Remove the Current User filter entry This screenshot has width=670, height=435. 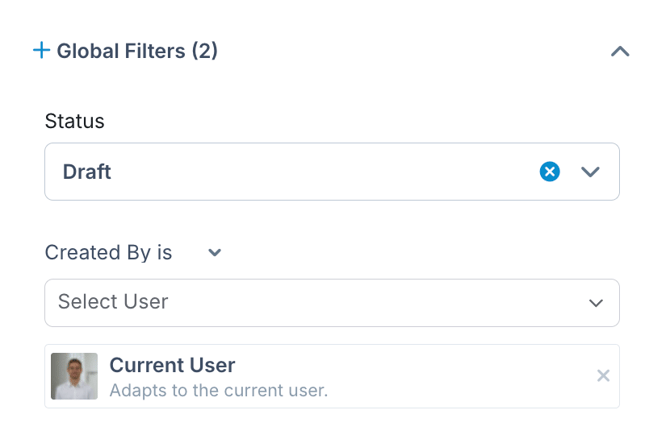pyautogui.click(x=603, y=376)
